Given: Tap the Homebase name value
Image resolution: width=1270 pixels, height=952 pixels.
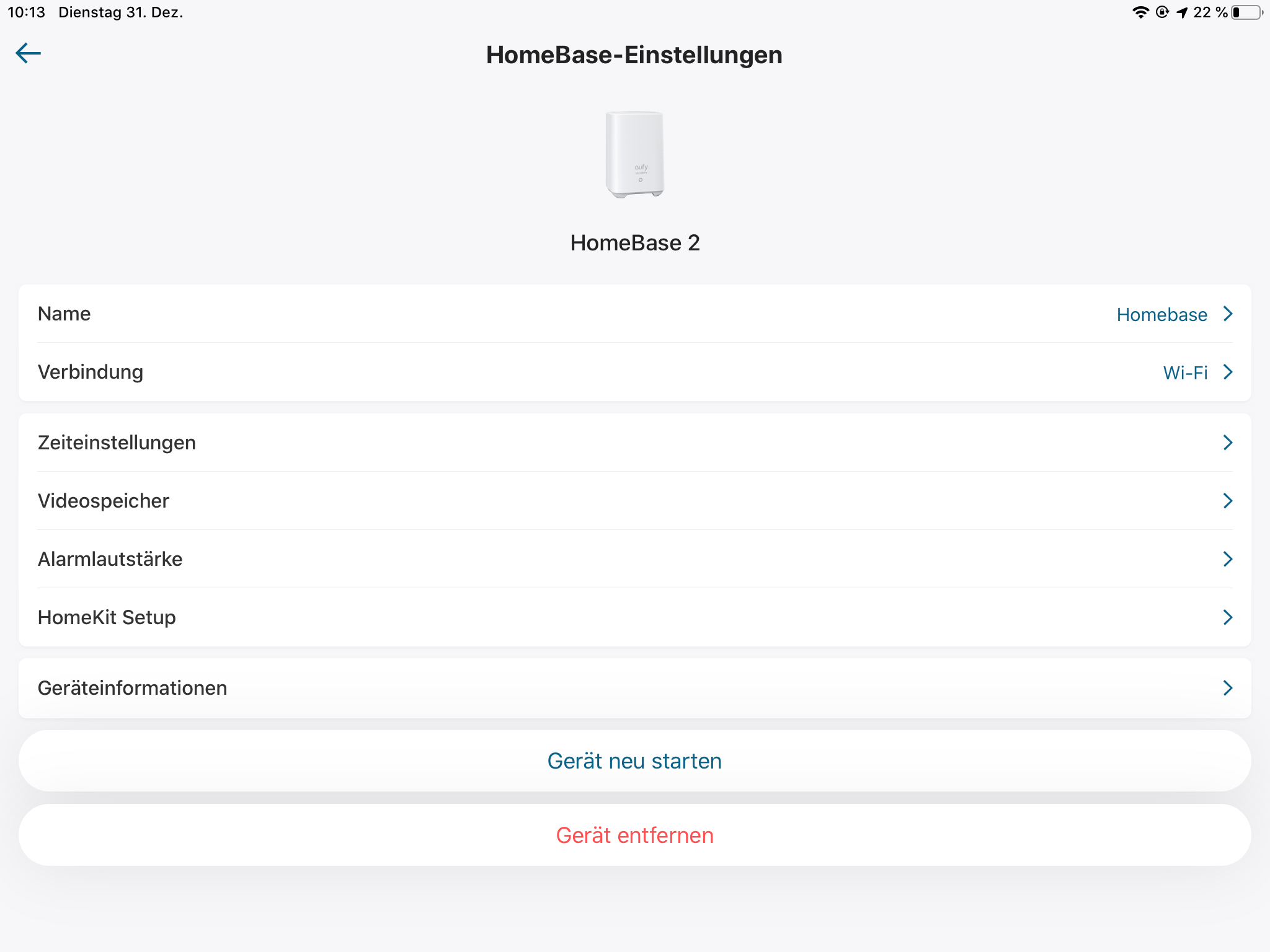Looking at the screenshot, I should 1161,315.
